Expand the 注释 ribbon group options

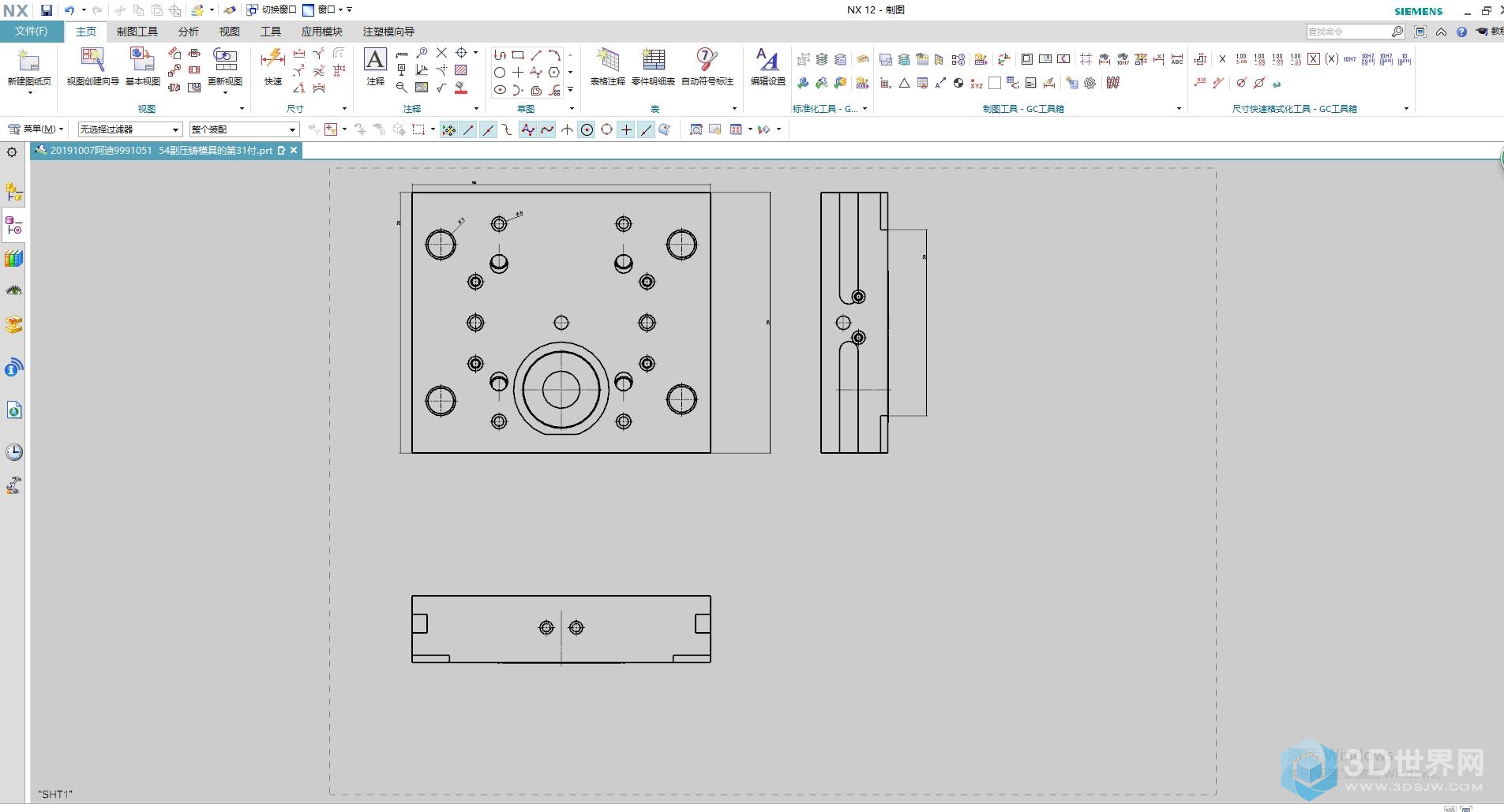point(476,109)
